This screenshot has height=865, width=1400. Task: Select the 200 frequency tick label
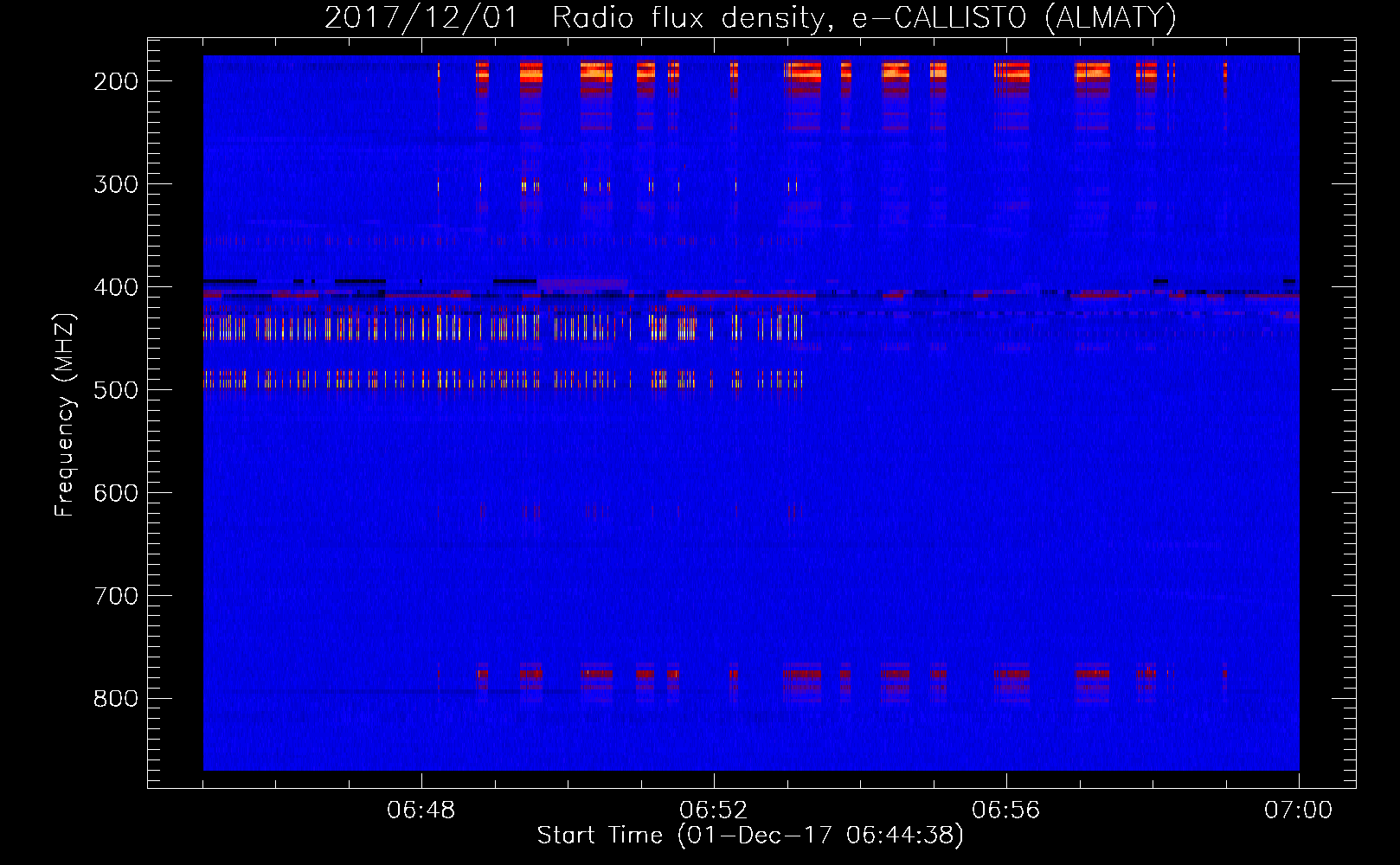pos(116,81)
